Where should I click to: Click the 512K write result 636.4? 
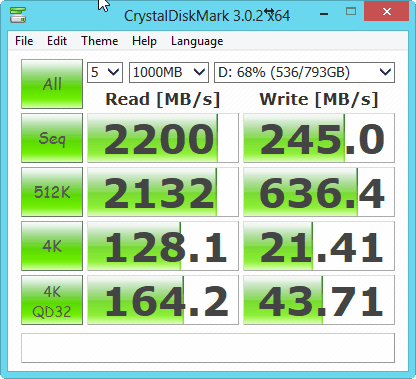319,192
